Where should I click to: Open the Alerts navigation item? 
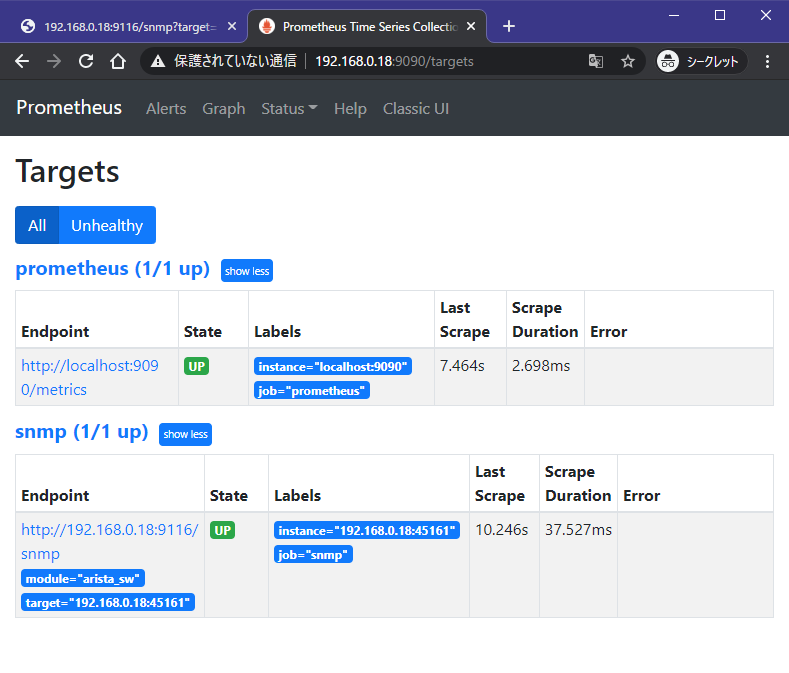[166, 109]
